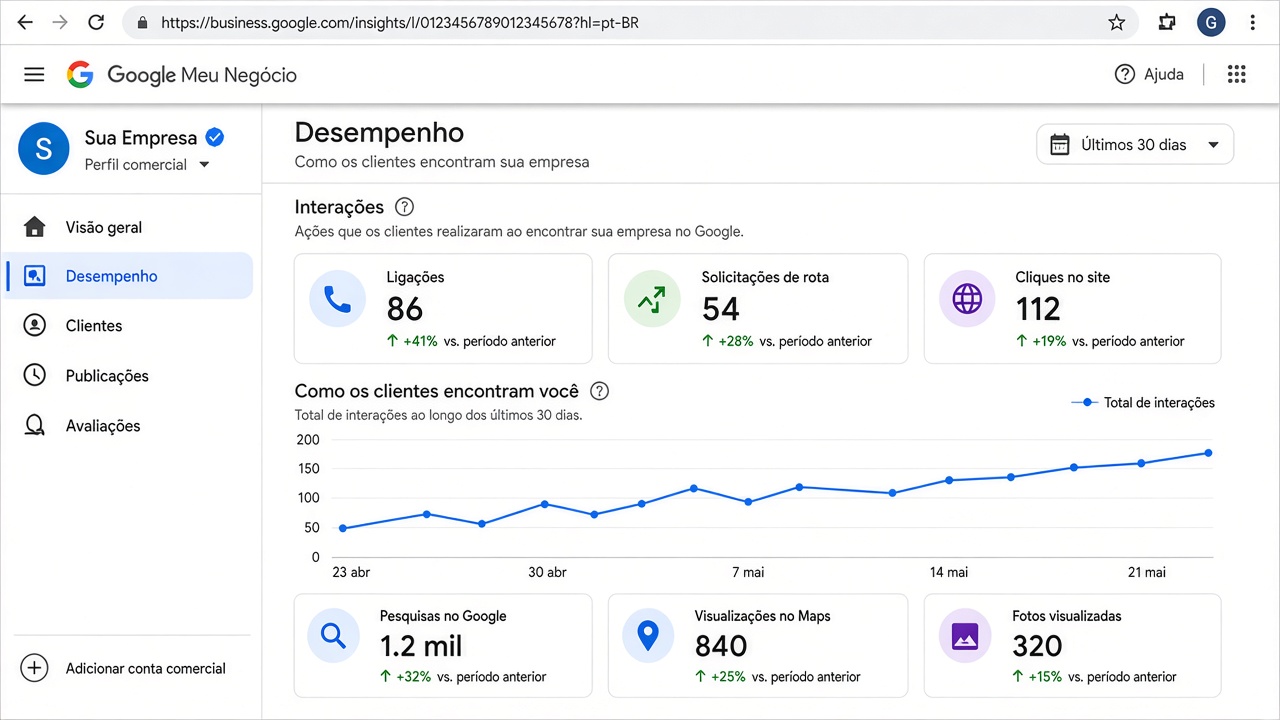Click the home icon for Visão geral
This screenshot has width=1280, height=720.
pyautogui.click(x=35, y=227)
